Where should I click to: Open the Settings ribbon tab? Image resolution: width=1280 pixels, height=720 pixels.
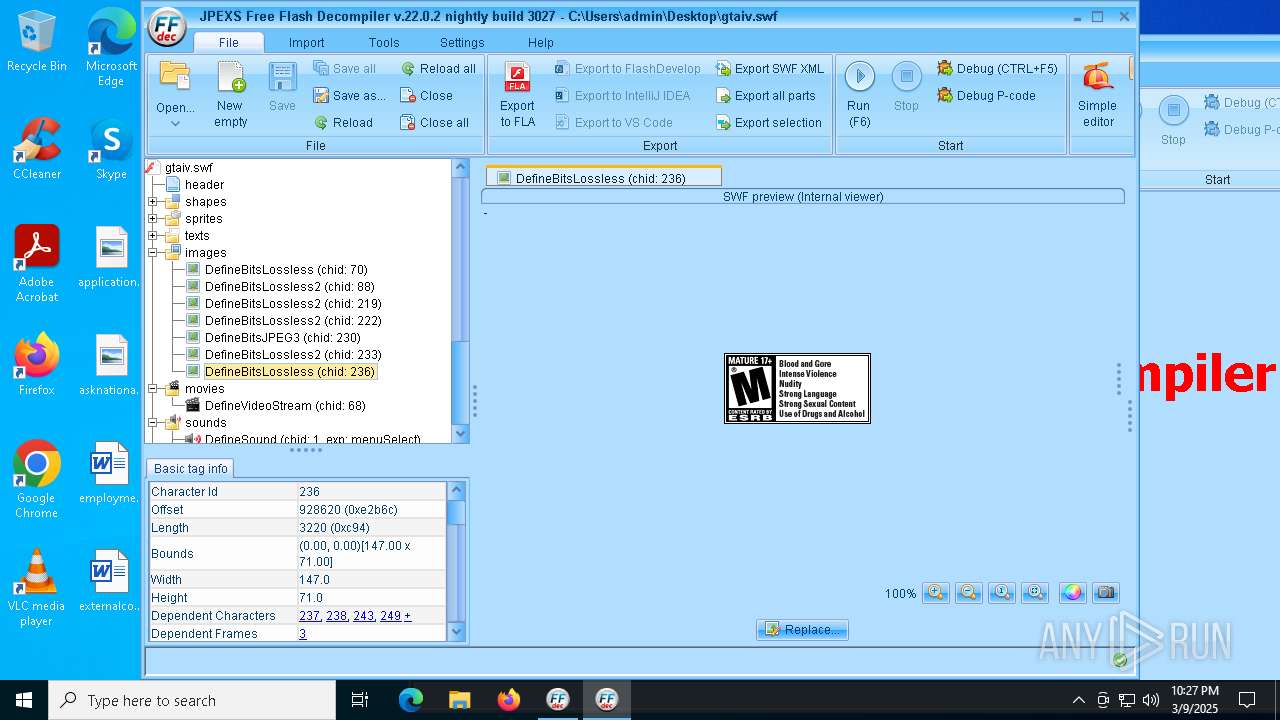coord(462,43)
